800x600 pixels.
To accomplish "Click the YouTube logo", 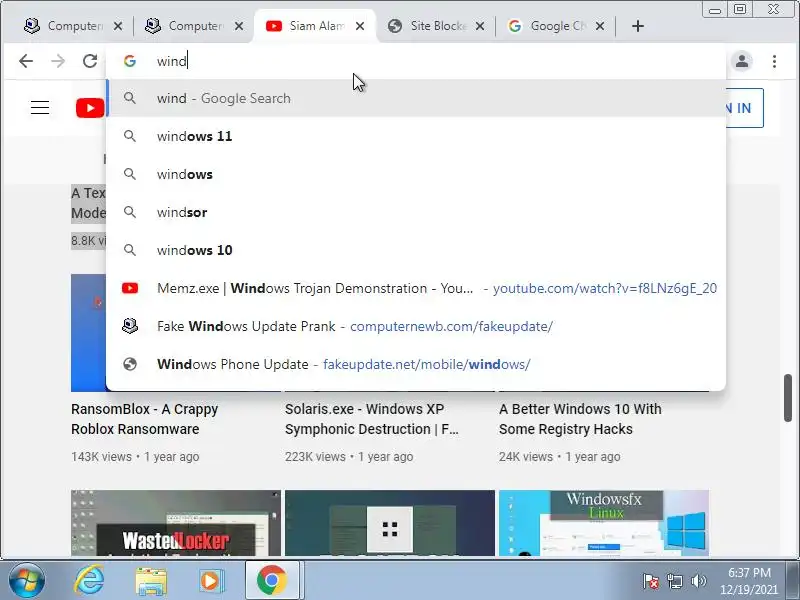I will (x=90, y=108).
